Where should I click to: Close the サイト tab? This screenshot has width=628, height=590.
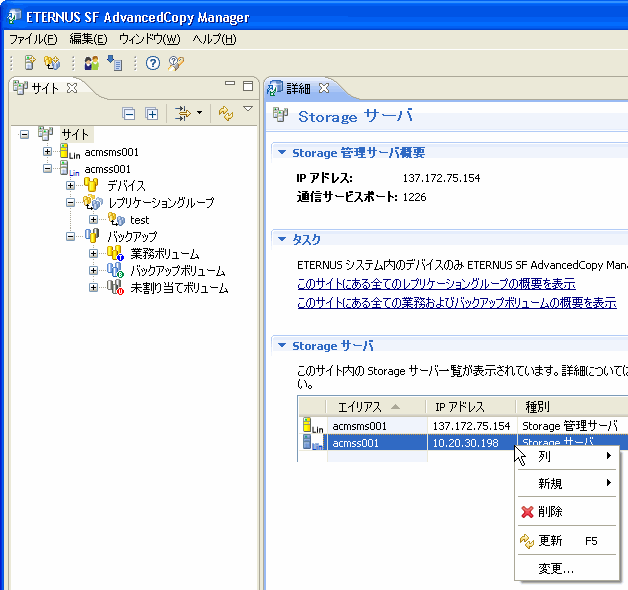click(x=72, y=88)
